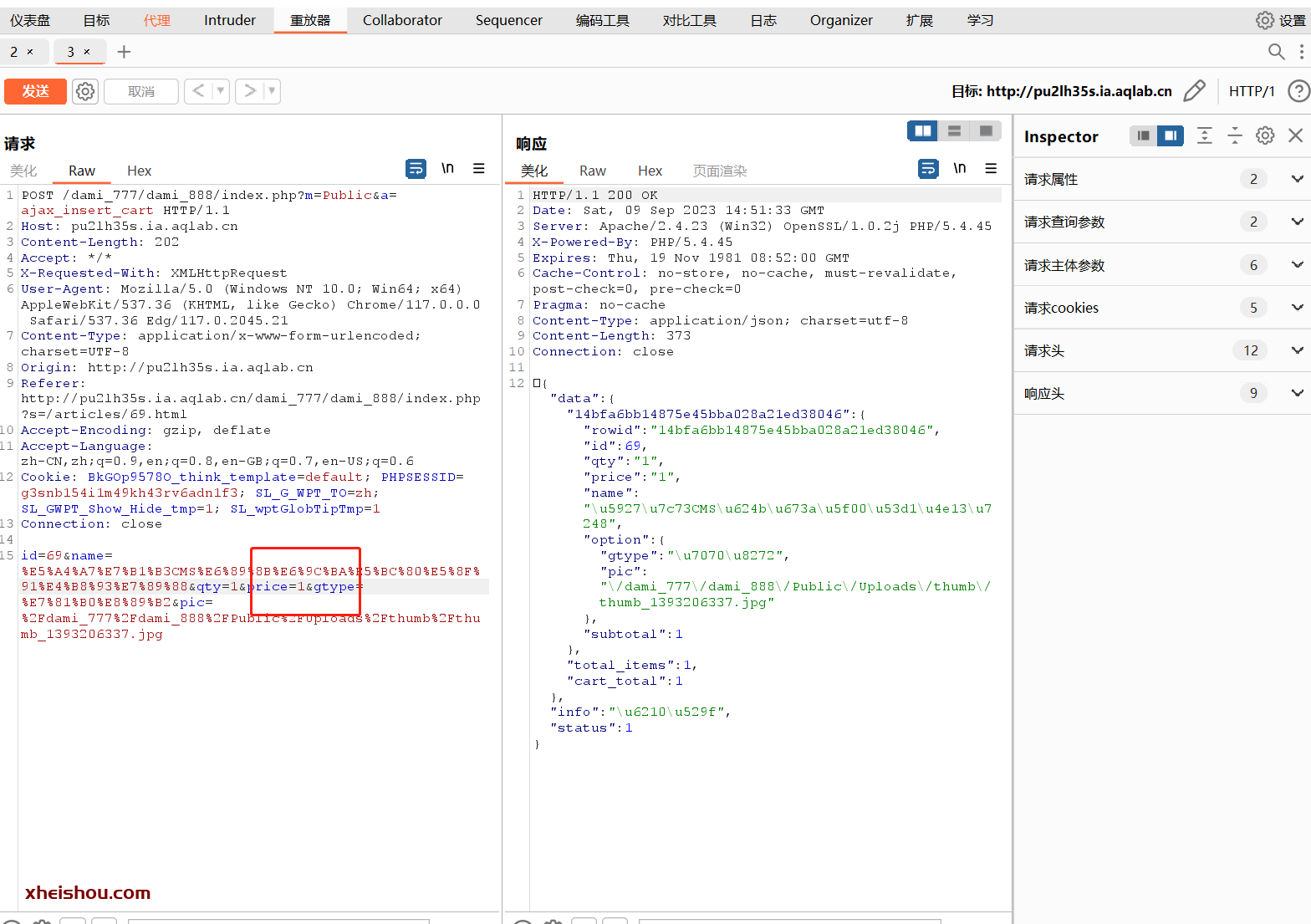The width and height of the screenshot is (1311, 924).
Task: Close Repeater tab 3
Action: (87, 52)
